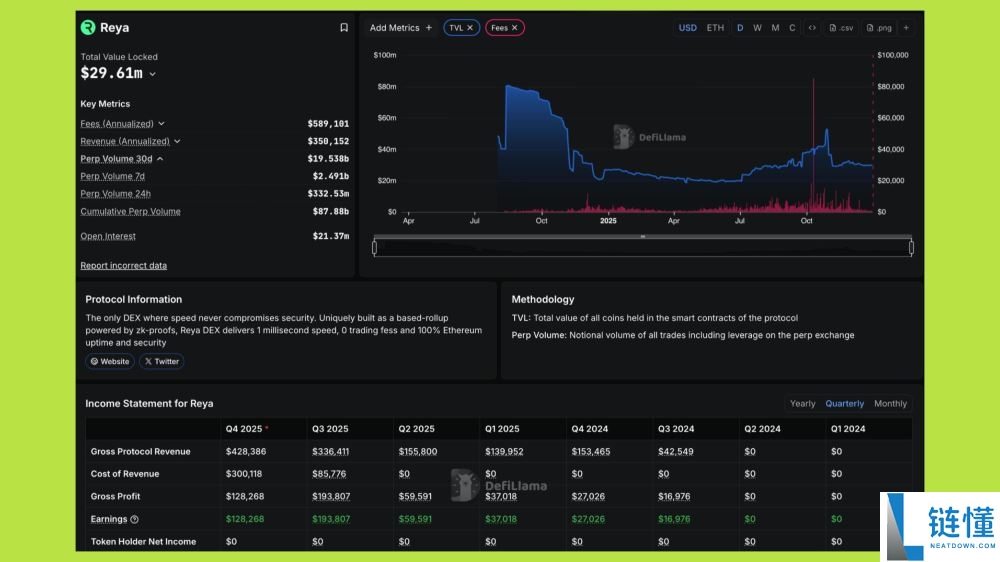The height and width of the screenshot is (562, 1000).
Task: Switch income statement to Monthly
Action: point(890,403)
